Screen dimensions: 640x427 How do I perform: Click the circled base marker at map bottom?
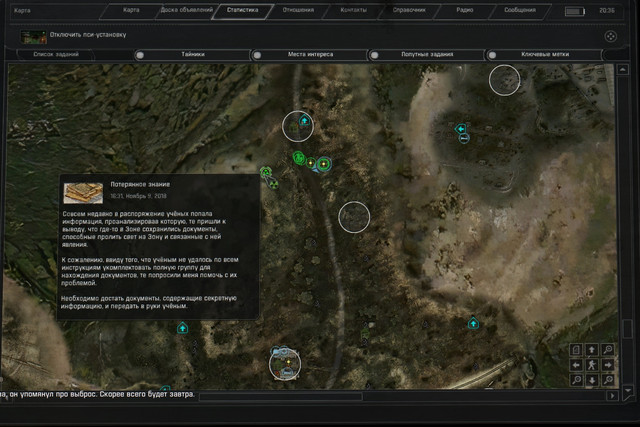point(285,364)
